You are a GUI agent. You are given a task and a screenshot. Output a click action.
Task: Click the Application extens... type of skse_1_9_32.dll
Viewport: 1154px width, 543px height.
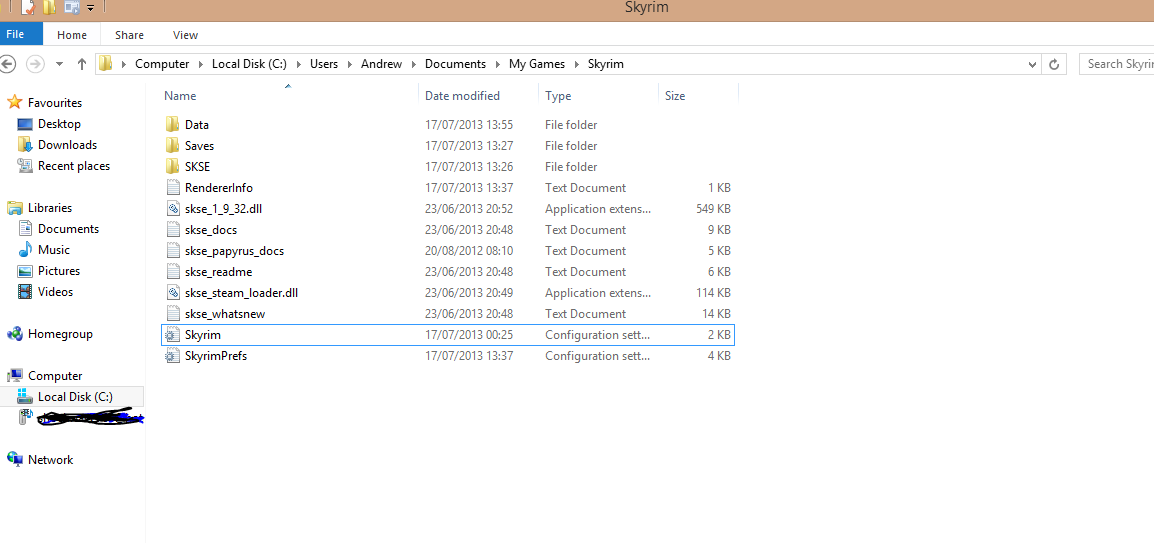click(x=598, y=209)
